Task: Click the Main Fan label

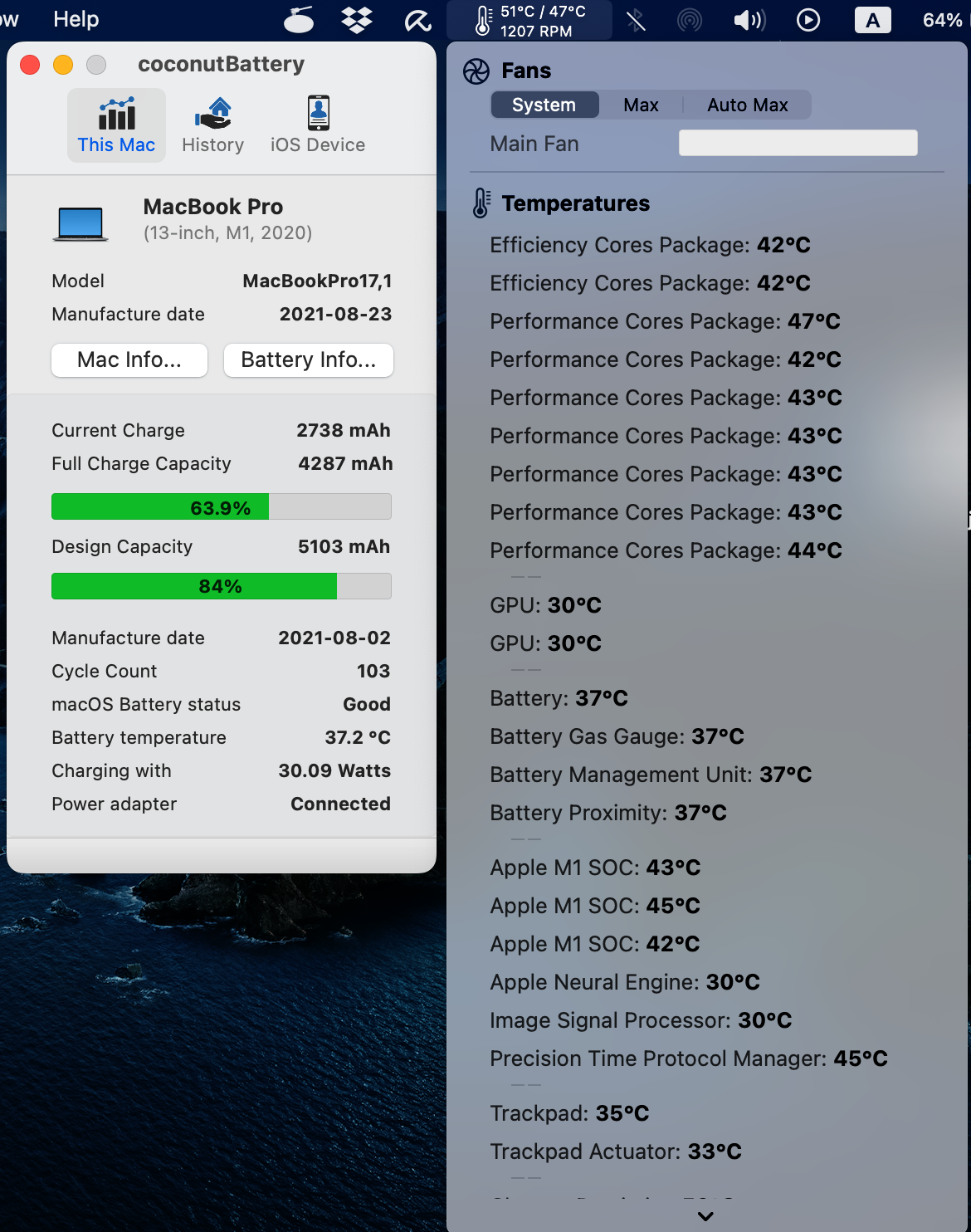Action: click(x=534, y=144)
